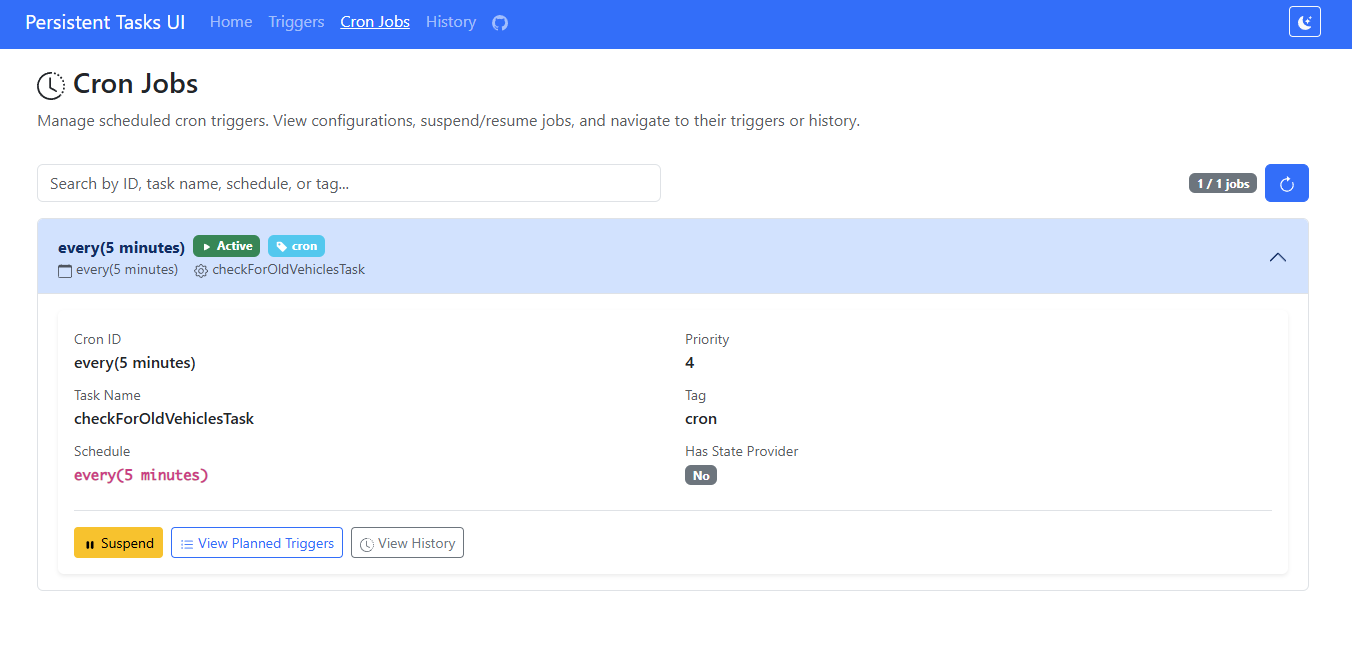Click the cron tag badge
This screenshot has width=1352, height=664.
[296, 246]
